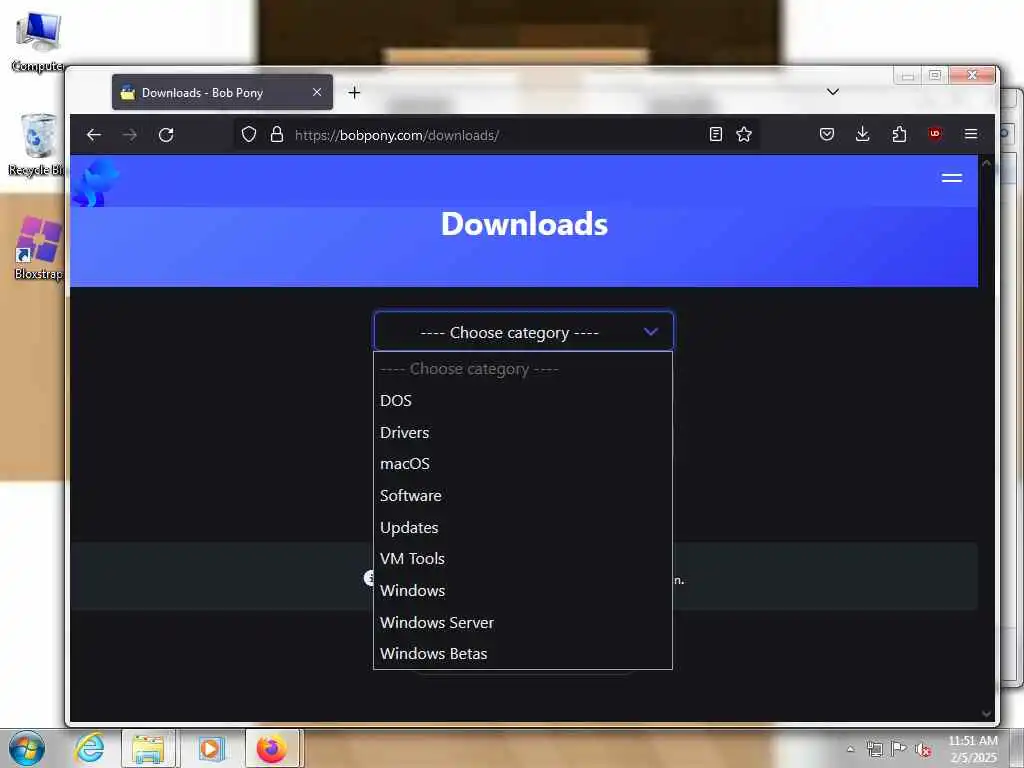Click the site padlock security icon
Image resolution: width=1024 pixels, height=768 pixels.
[277, 135]
